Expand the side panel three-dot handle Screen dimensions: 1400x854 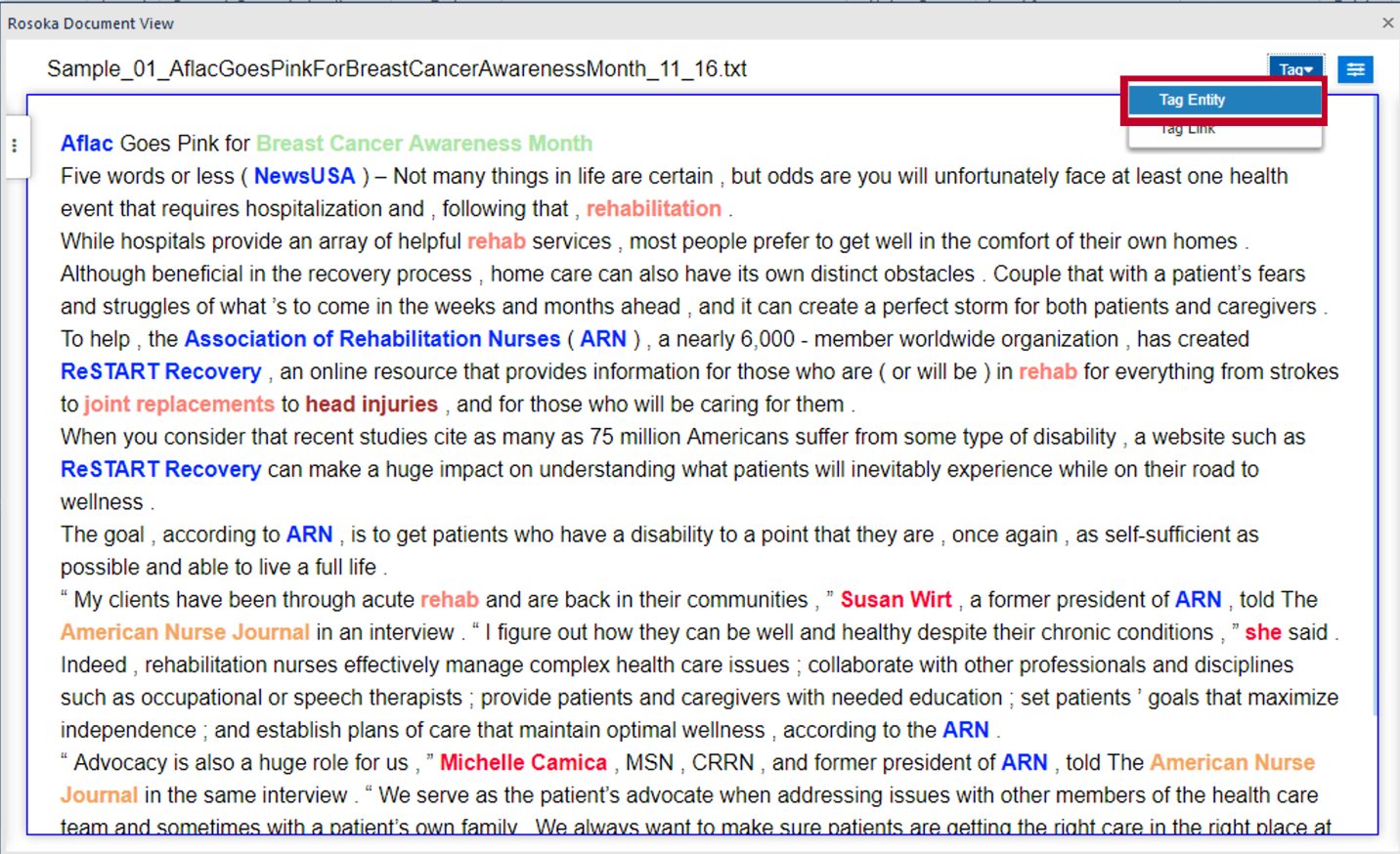click(x=15, y=146)
